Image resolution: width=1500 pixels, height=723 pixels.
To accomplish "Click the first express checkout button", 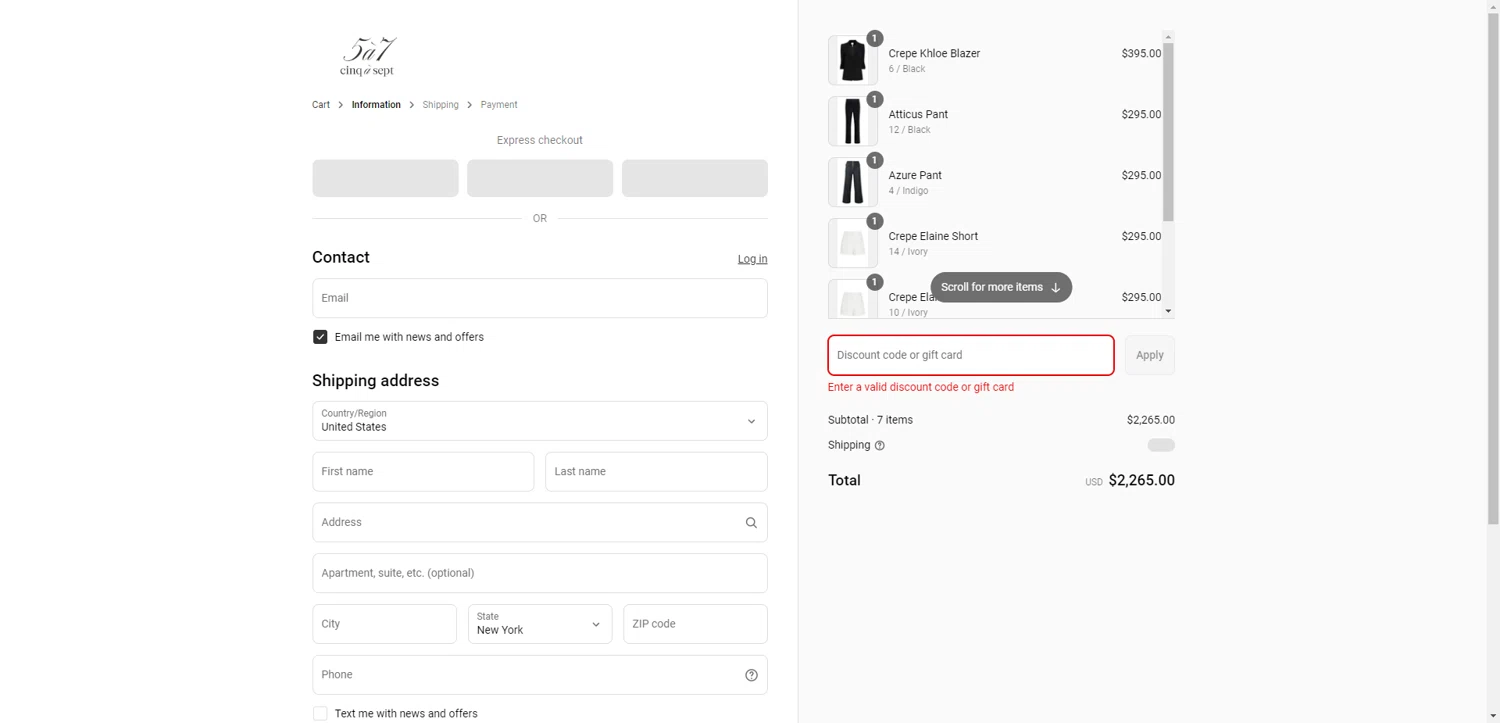I will (x=385, y=178).
